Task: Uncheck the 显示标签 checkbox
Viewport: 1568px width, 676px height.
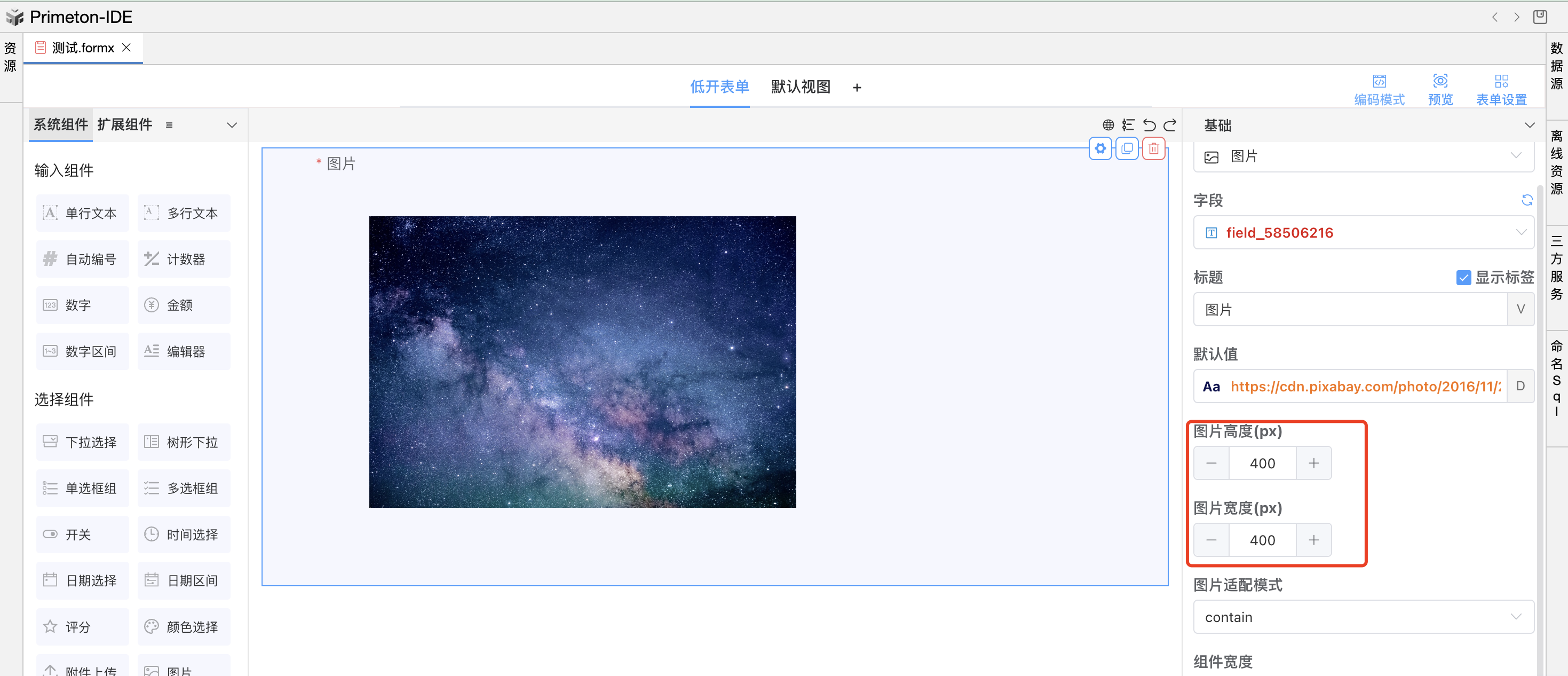Action: point(1464,277)
